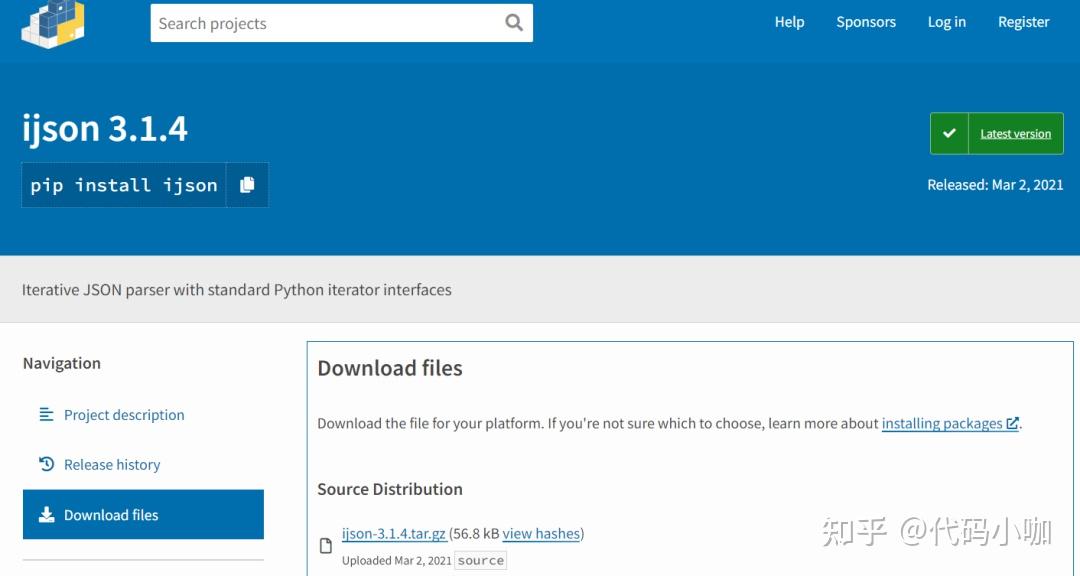1080x576 pixels.
Task: Click the external-link icon after installing packages
Action: 1011,423
